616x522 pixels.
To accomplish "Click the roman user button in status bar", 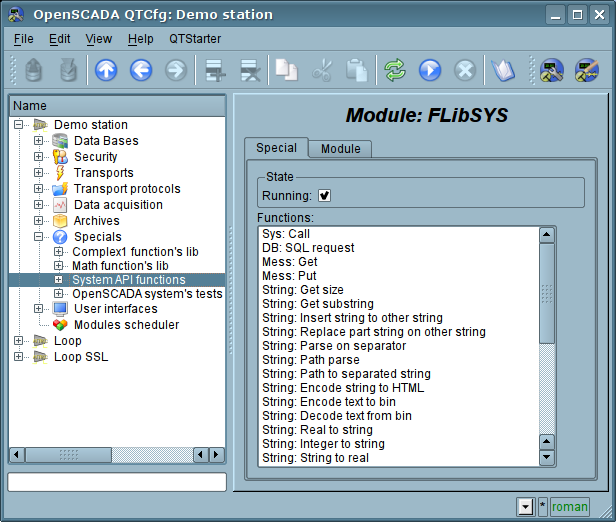I will coord(570,507).
